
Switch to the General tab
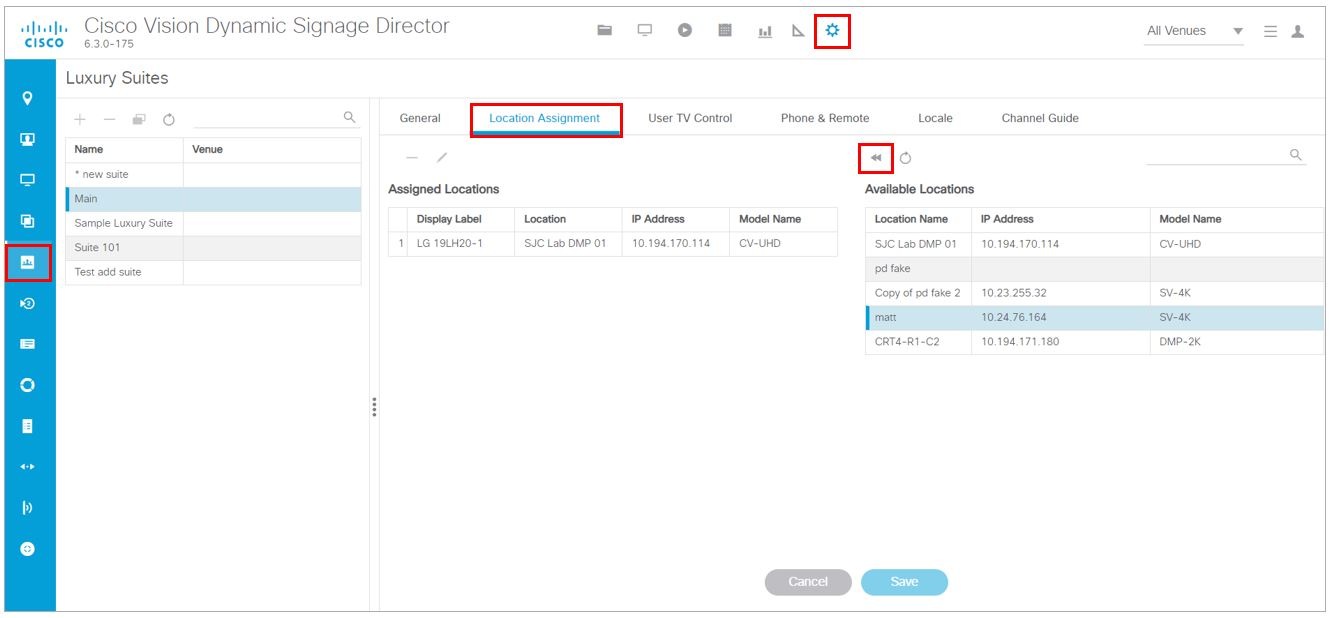coord(420,118)
